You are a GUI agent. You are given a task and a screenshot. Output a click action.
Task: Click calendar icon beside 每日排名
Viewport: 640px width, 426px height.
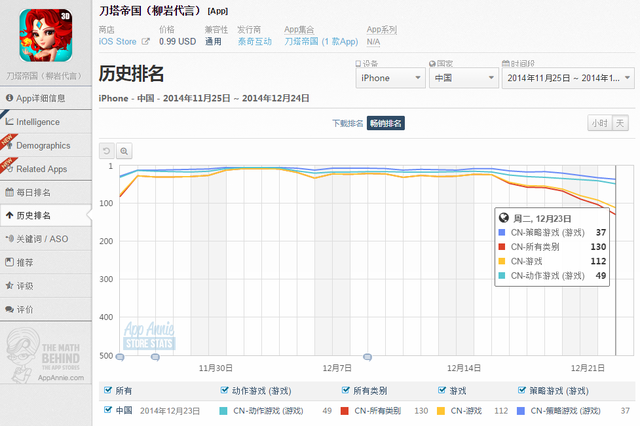(x=9, y=192)
